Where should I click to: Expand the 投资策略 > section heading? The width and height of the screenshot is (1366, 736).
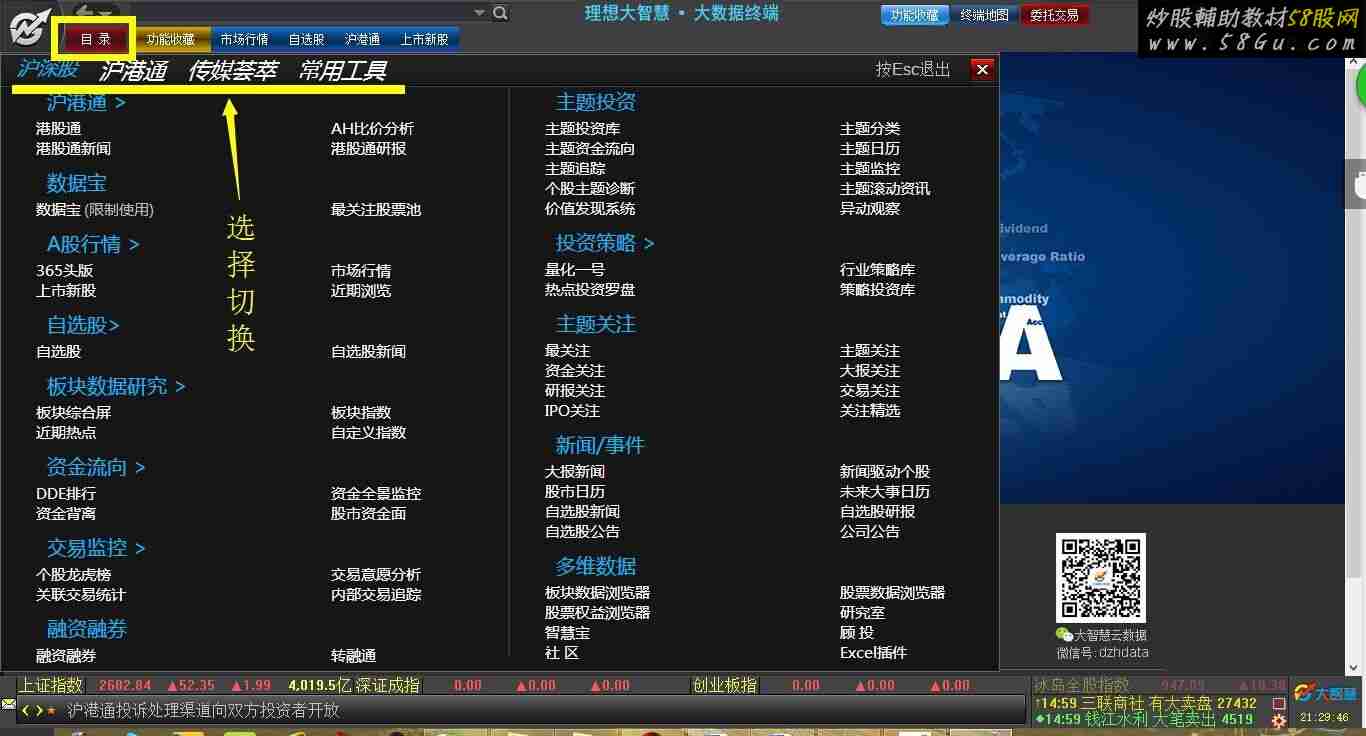(x=605, y=243)
